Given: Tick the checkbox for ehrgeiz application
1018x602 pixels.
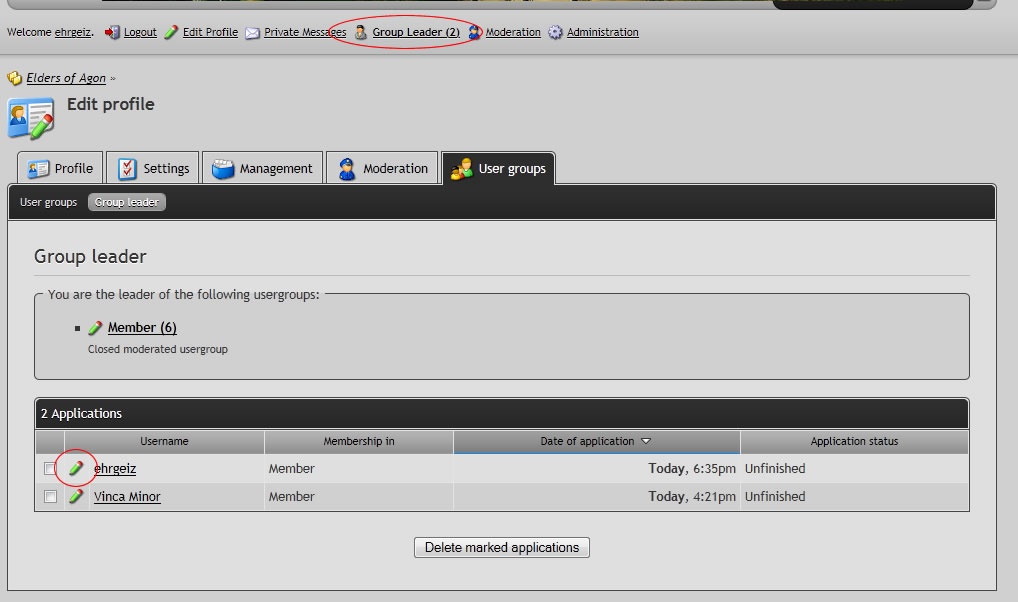Looking at the screenshot, I should click(x=50, y=469).
